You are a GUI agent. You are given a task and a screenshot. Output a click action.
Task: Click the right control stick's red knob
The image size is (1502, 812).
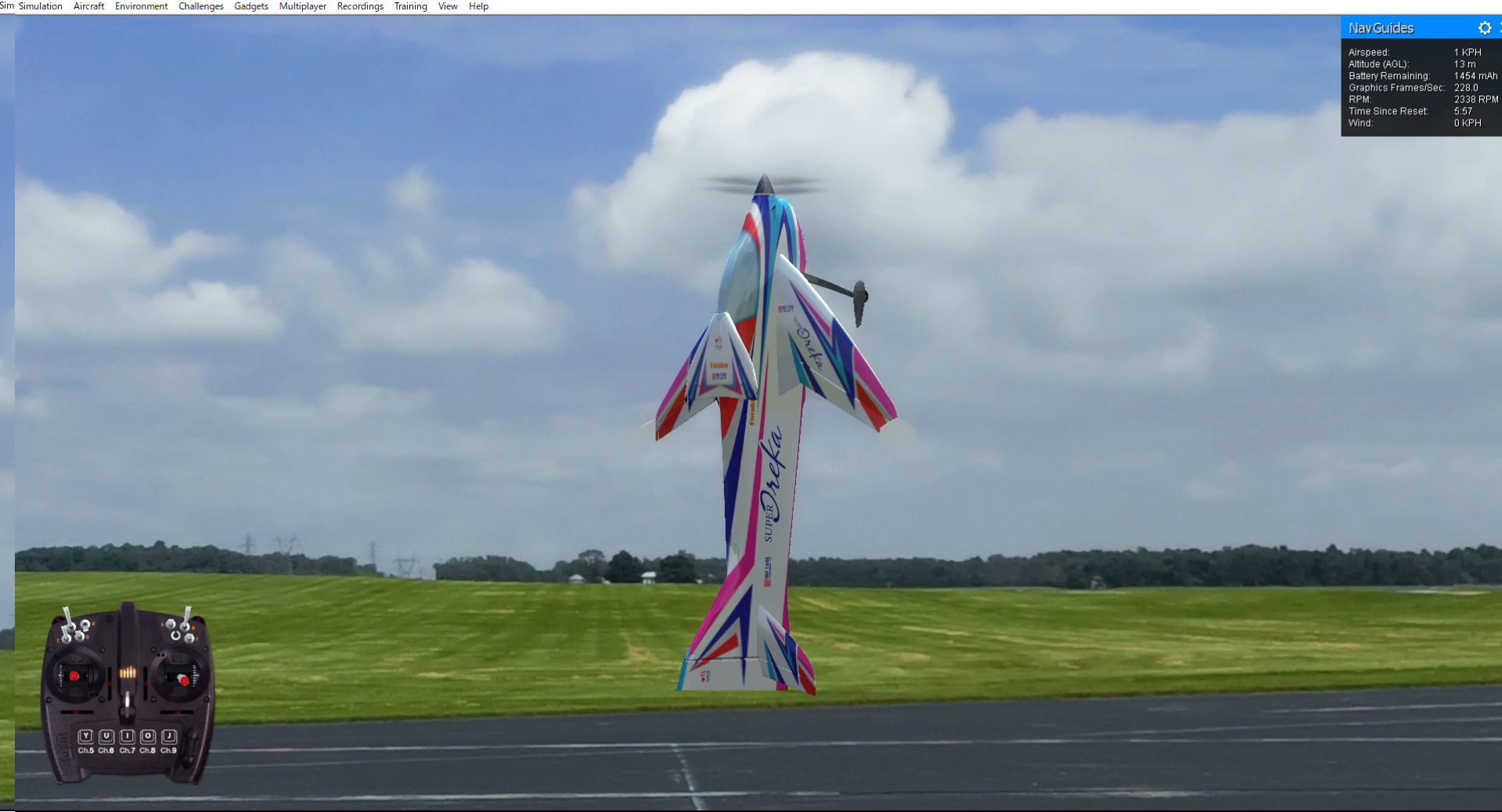click(x=184, y=679)
